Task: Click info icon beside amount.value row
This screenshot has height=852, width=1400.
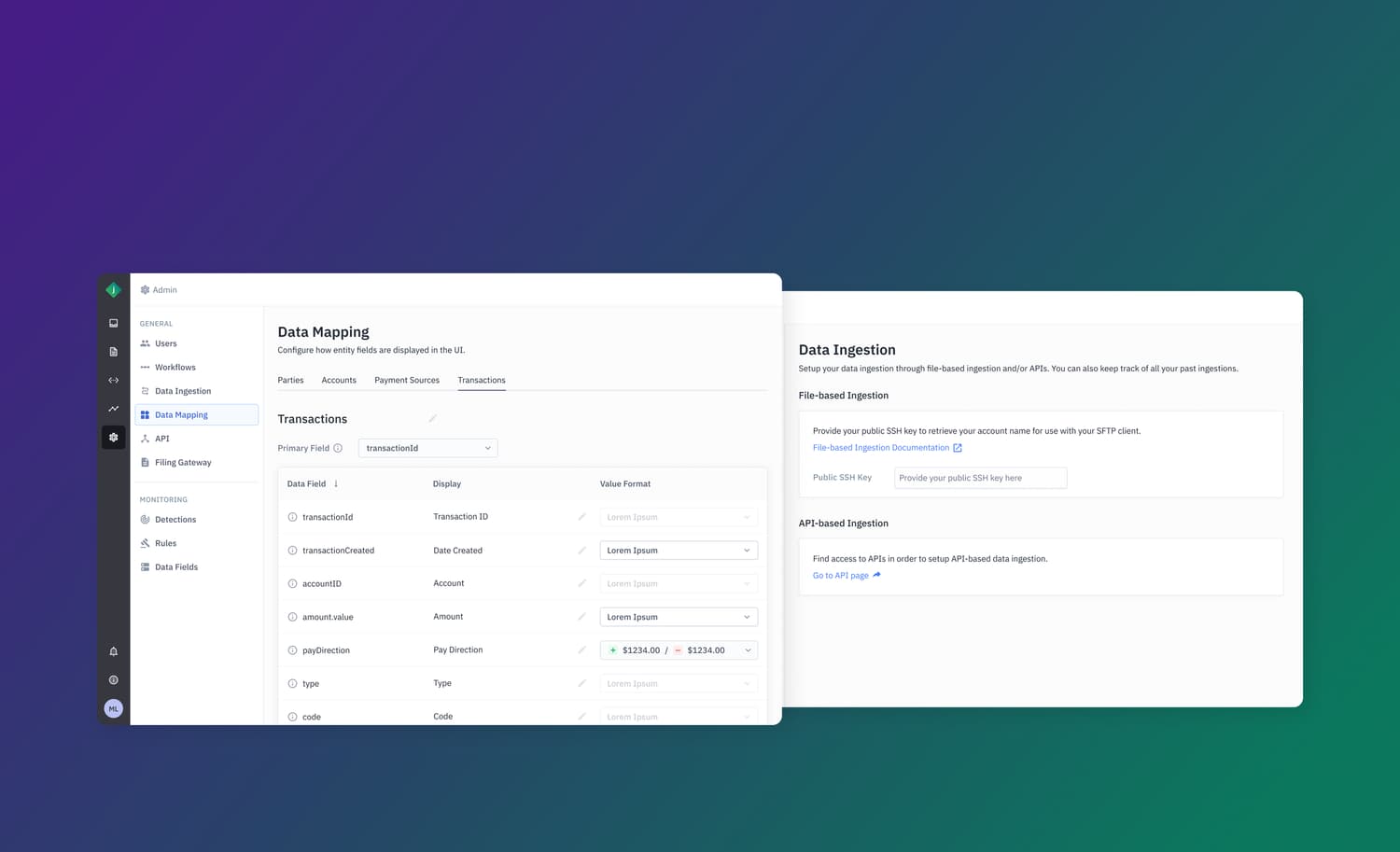Action: 292,617
